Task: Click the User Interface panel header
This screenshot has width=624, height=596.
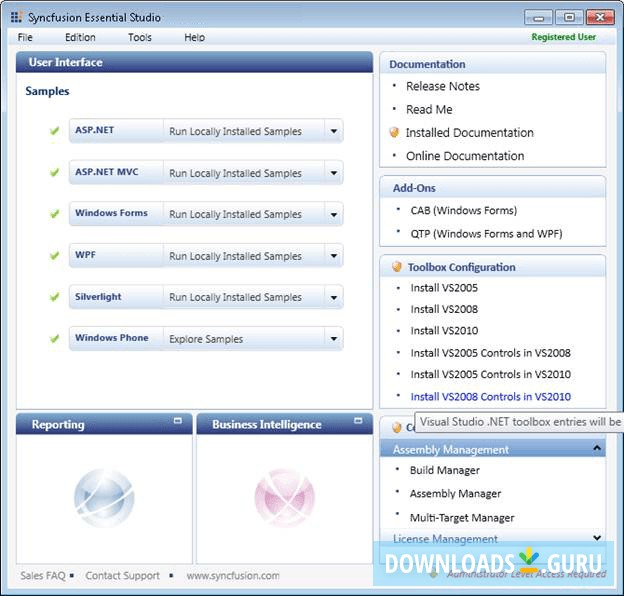Action: pos(194,62)
